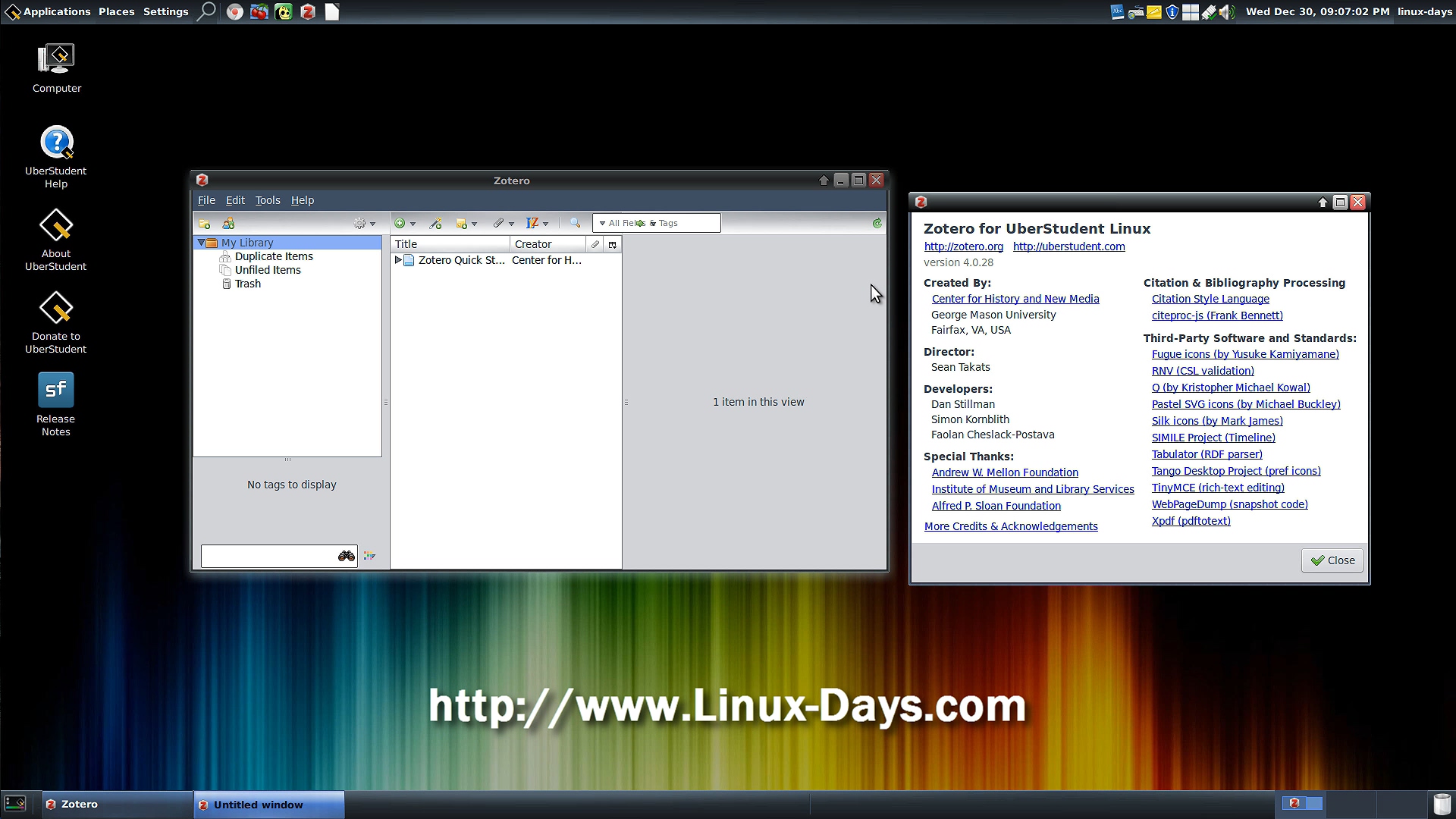Click the yellow notes tray icon
This screenshot has width=1456, height=819.
[1153, 11]
